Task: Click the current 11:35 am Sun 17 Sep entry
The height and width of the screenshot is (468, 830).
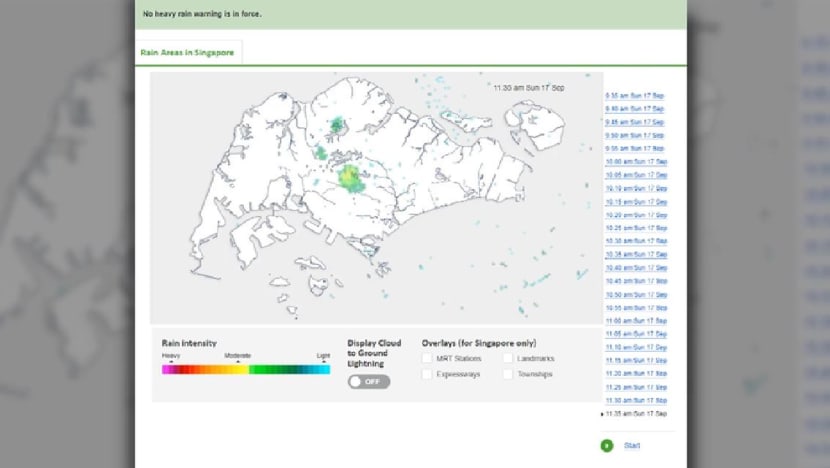Action: point(636,413)
